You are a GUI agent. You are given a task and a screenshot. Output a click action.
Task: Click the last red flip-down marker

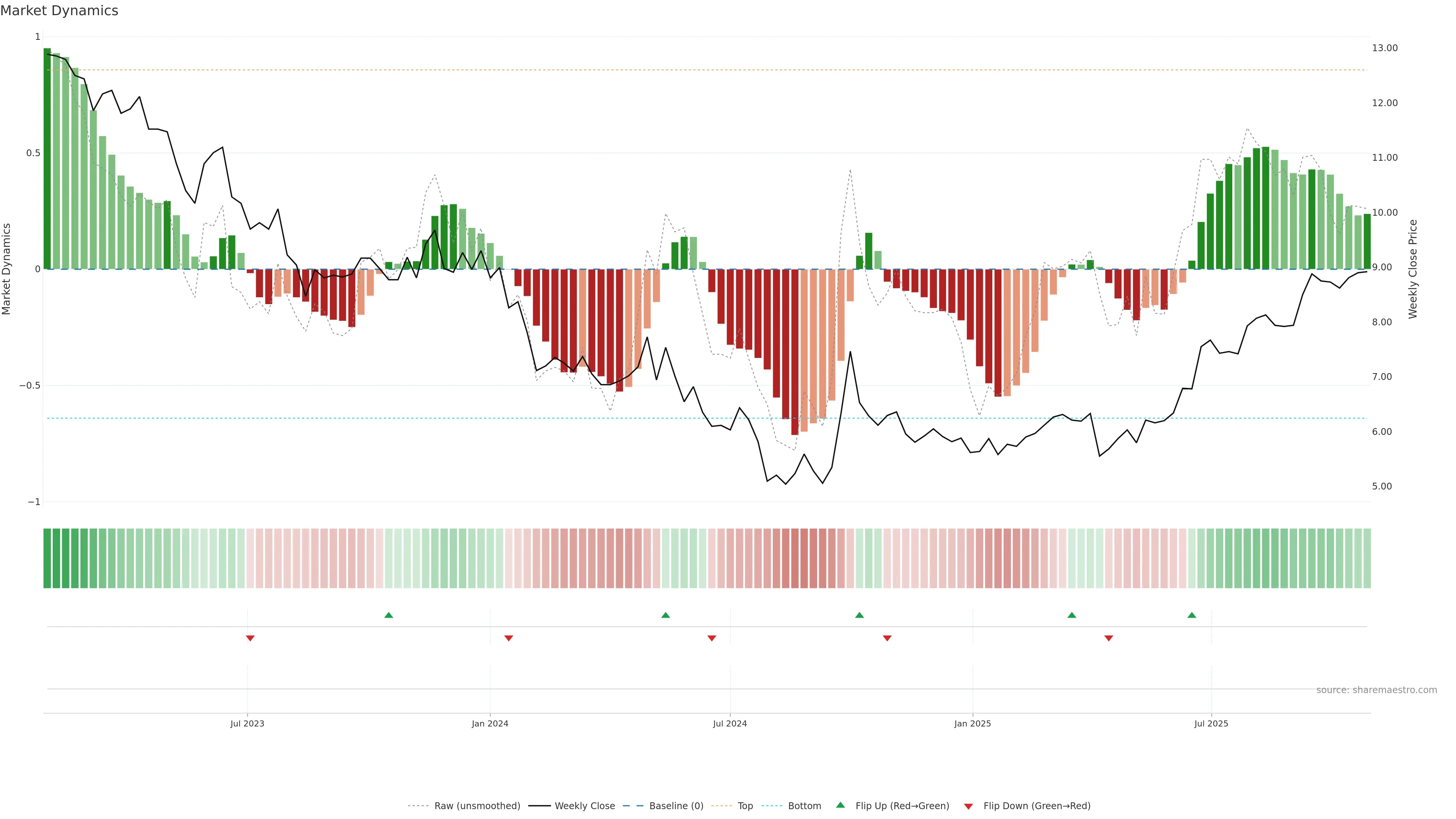(x=1108, y=638)
